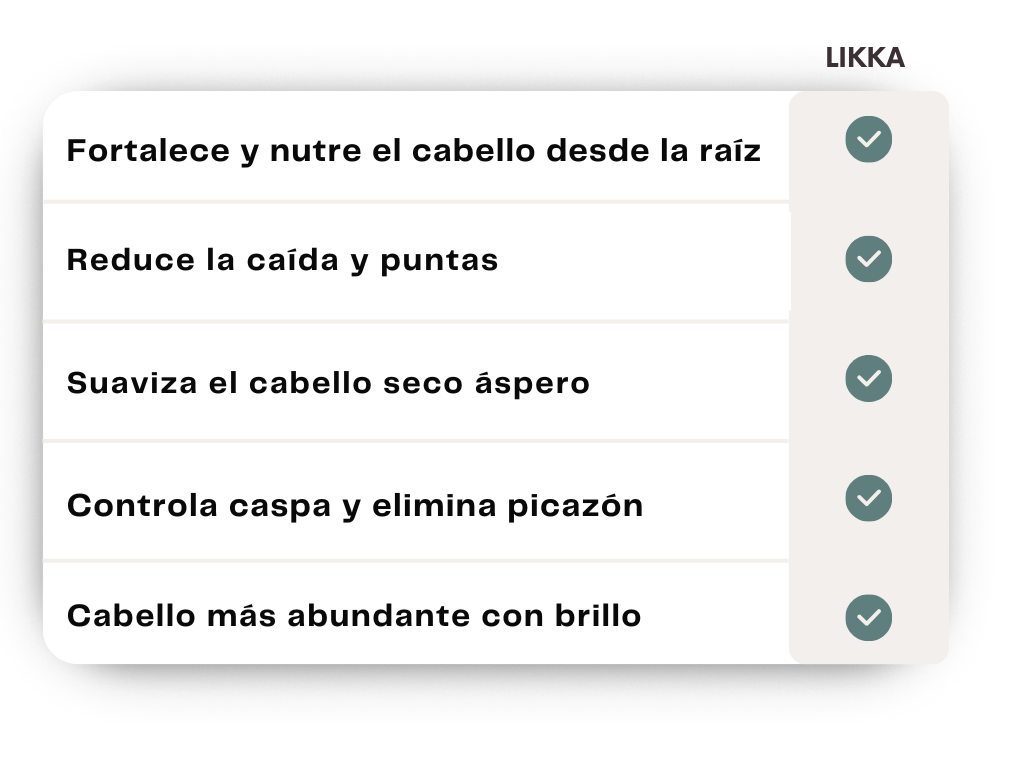
Task: Choose 'Controla caspa y elimina picazón' entry
Action: click(355, 506)
